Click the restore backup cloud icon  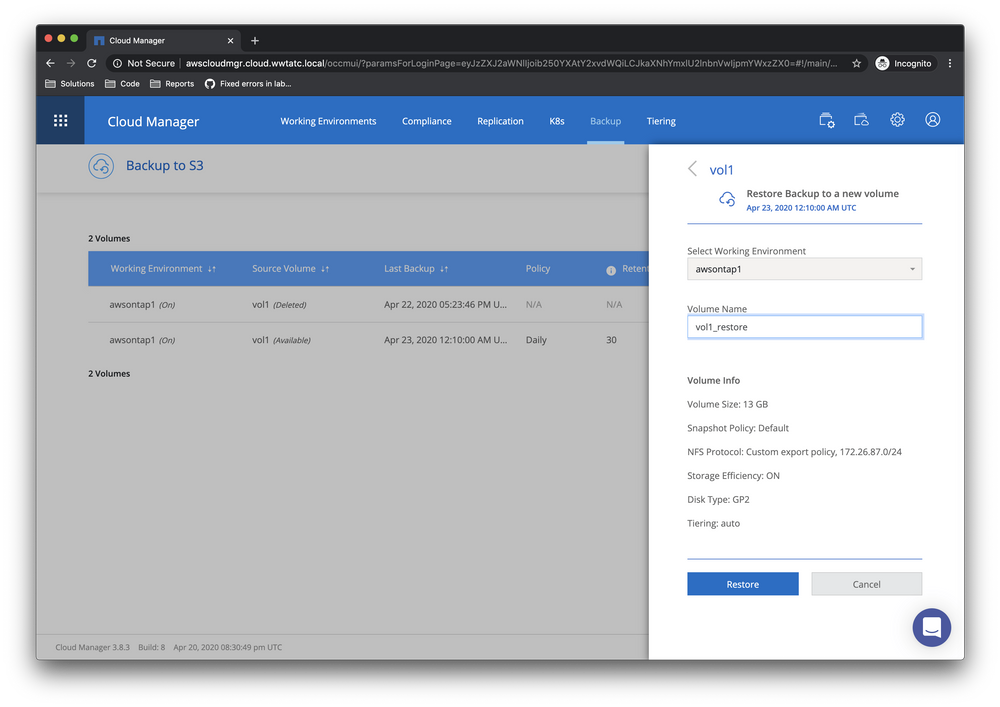[727, 200]
